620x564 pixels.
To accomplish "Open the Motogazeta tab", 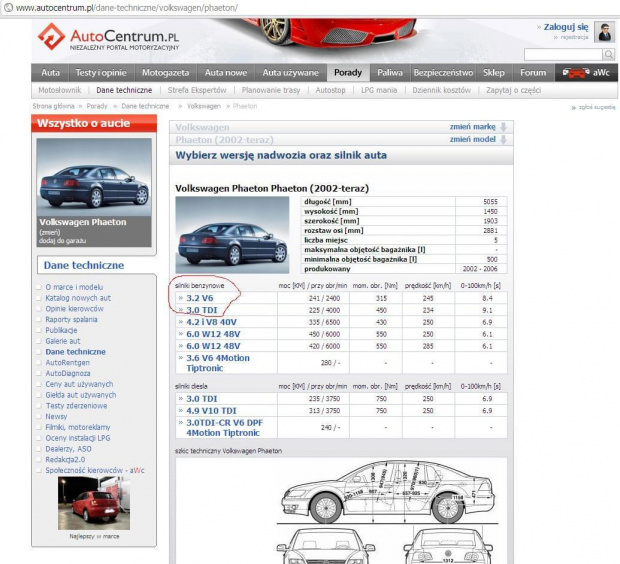I will 165,73.
